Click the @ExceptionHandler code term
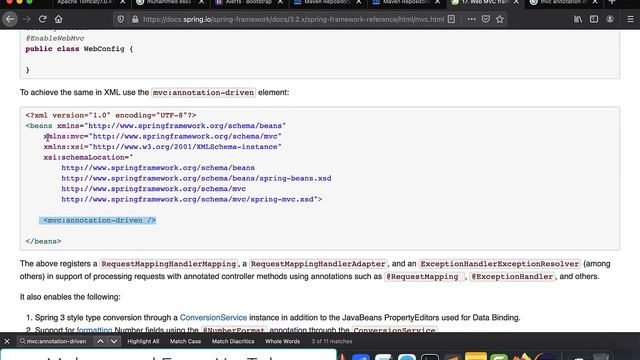640x360 pixels. coord(512,277)
